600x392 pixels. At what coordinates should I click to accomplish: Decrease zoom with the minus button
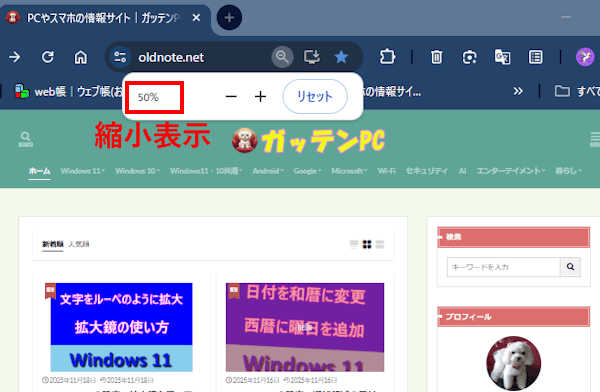[231, 96]
